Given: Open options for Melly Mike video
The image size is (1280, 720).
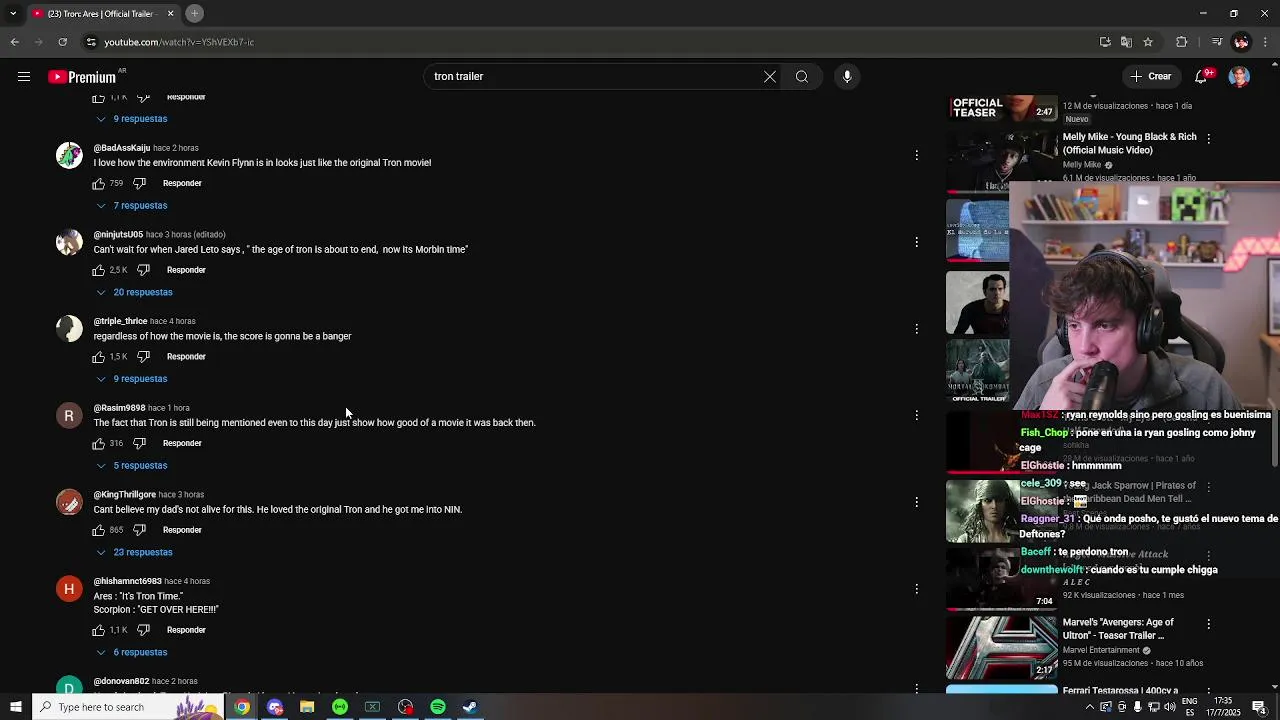Looking at the screenshot, I should click(1208, 138).
